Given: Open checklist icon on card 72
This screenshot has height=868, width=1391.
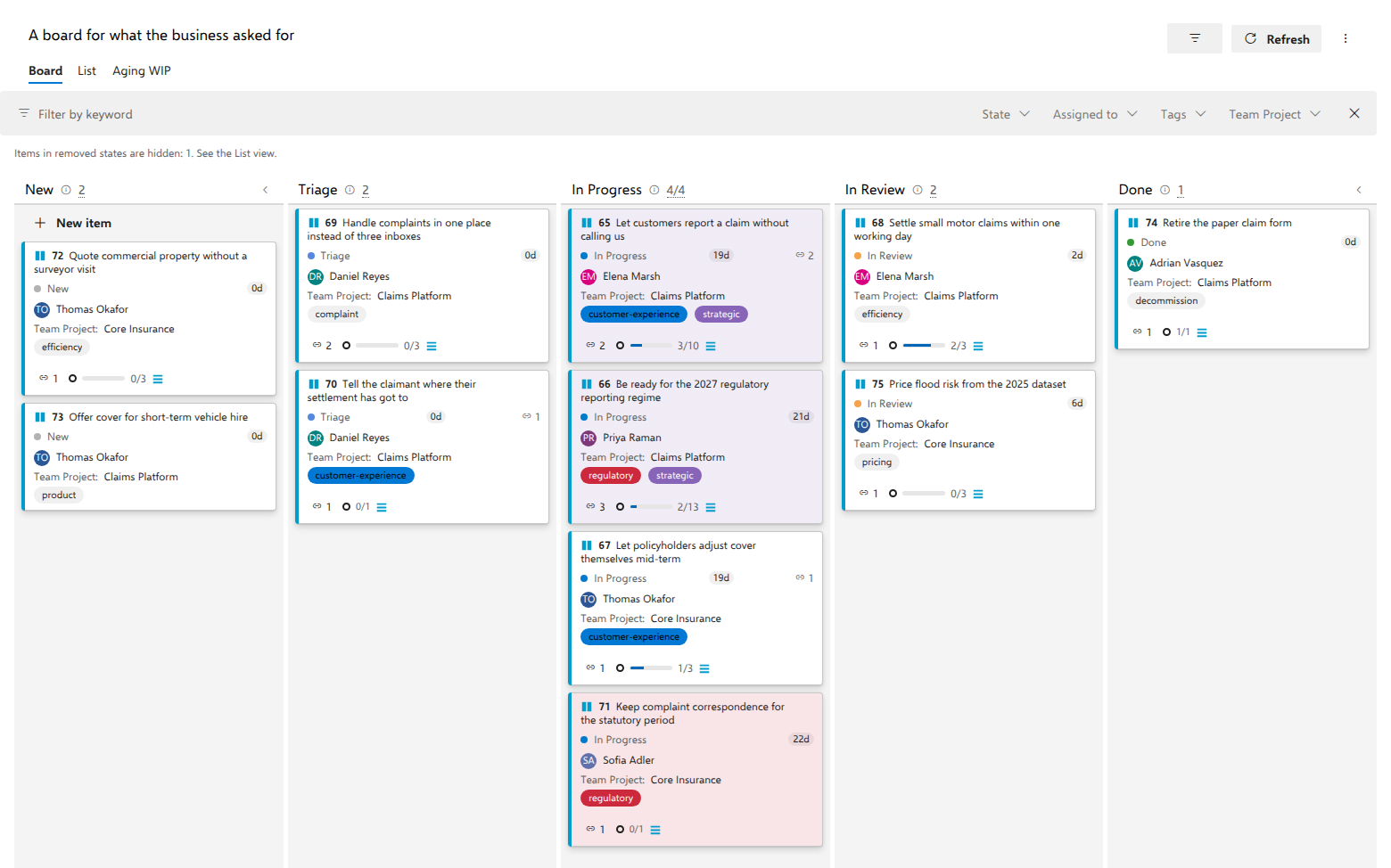Looking at the screenshot, I should pos(158,379).
